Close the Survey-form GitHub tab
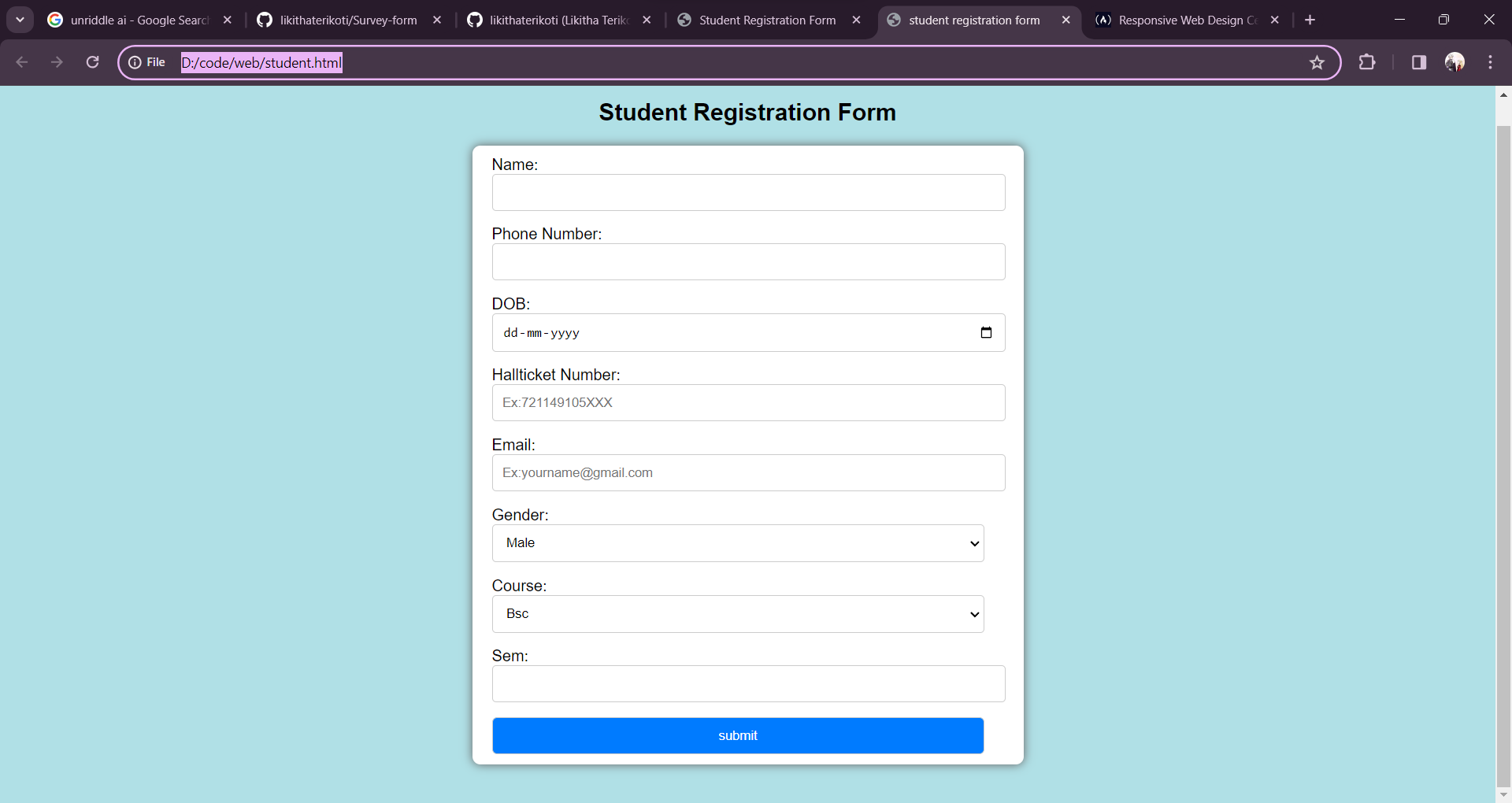 point(437,20)
